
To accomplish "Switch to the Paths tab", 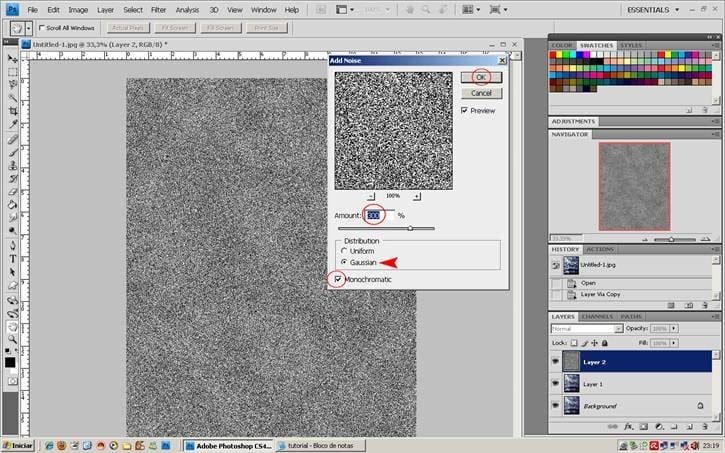I will click(631, 317).
